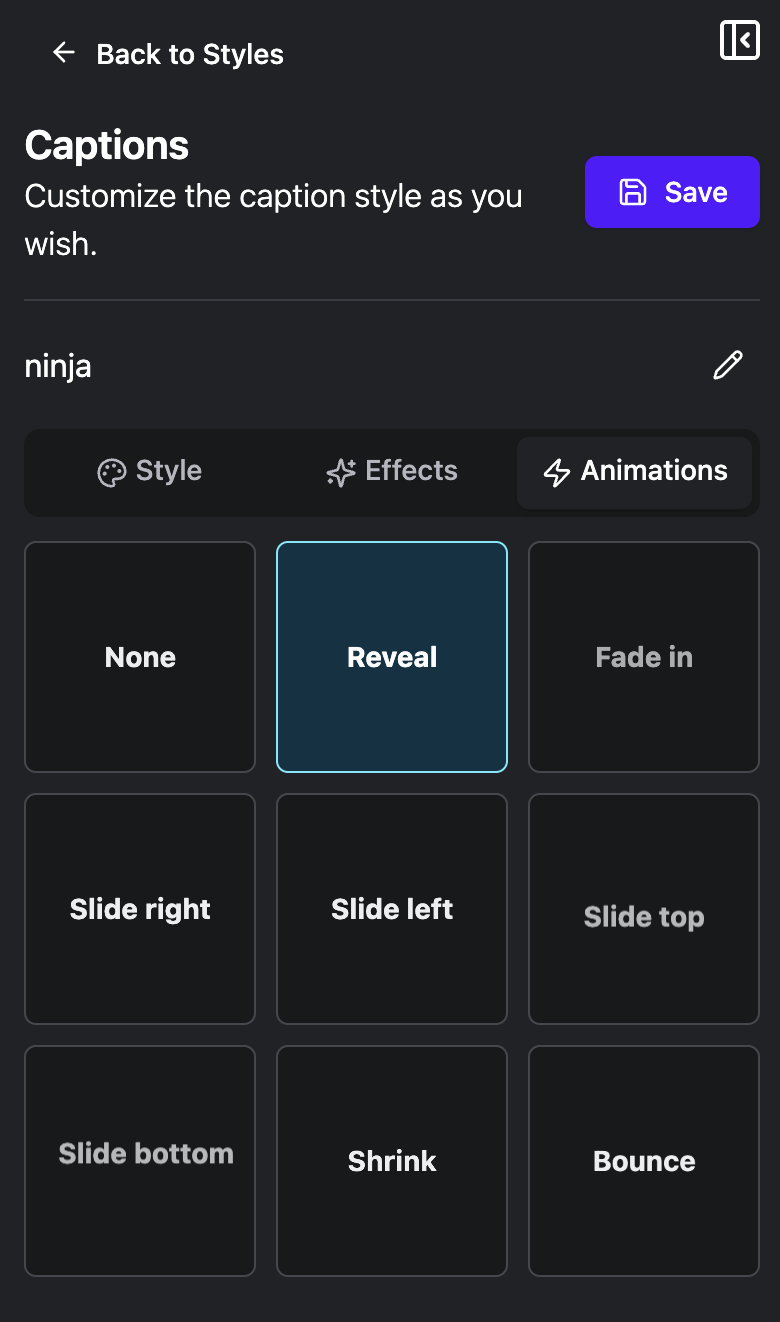Click the lightning bolt Animations icon

(557, 472)
